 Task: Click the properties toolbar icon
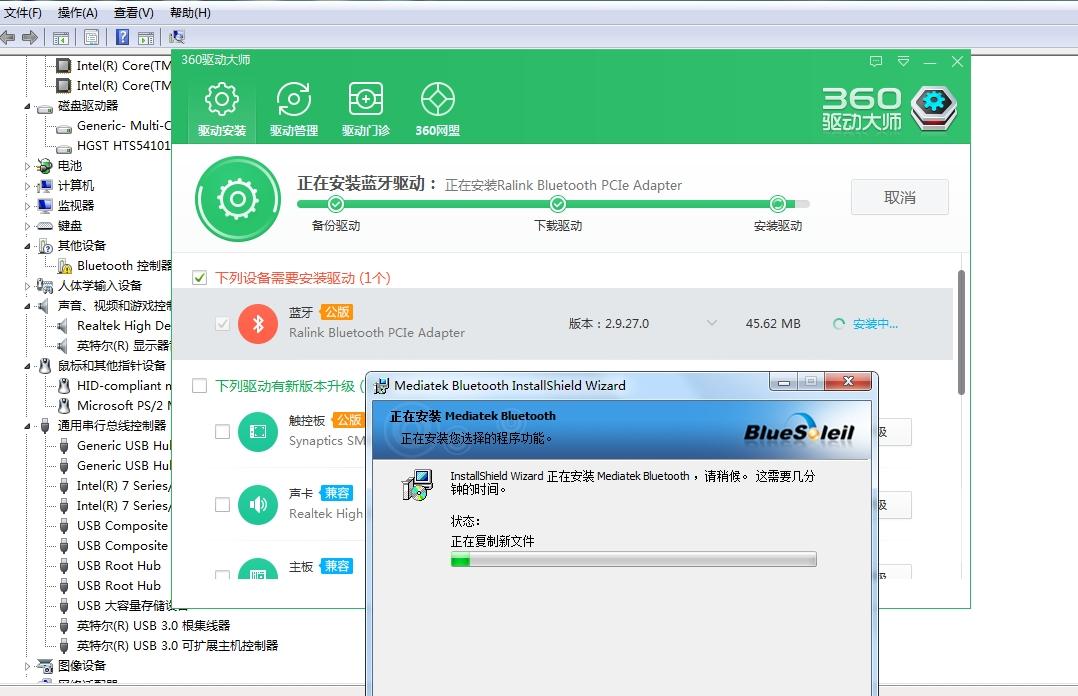(91, 38)
